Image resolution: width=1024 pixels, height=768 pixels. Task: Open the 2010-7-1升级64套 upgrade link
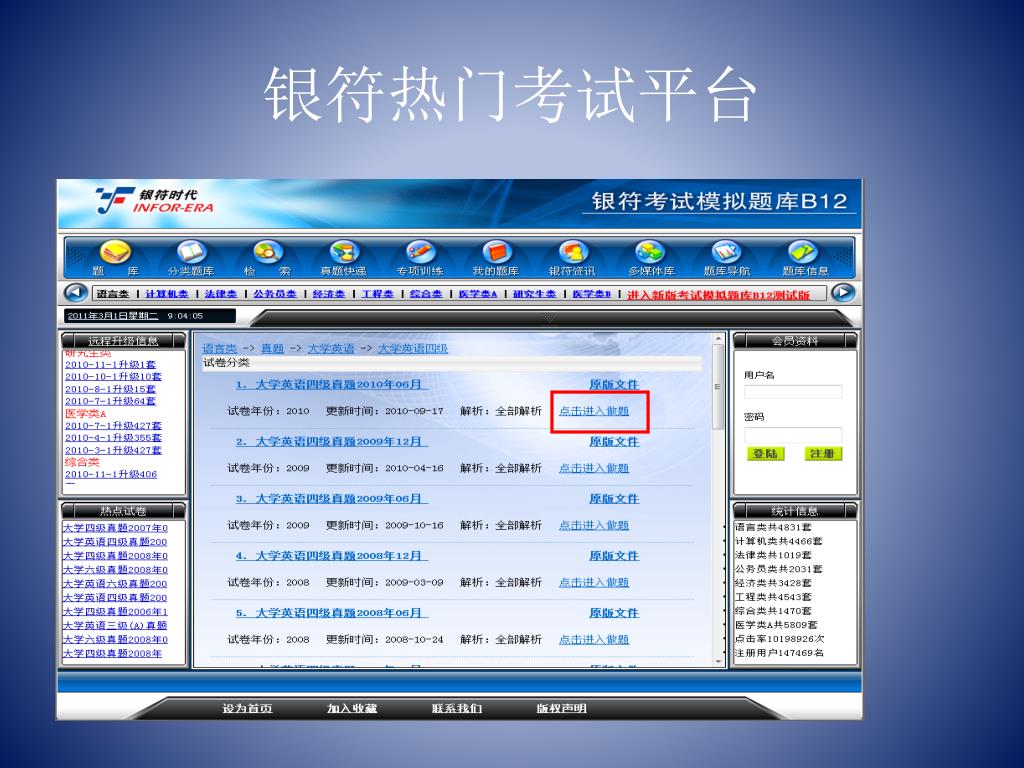click(x=110, y=401)
